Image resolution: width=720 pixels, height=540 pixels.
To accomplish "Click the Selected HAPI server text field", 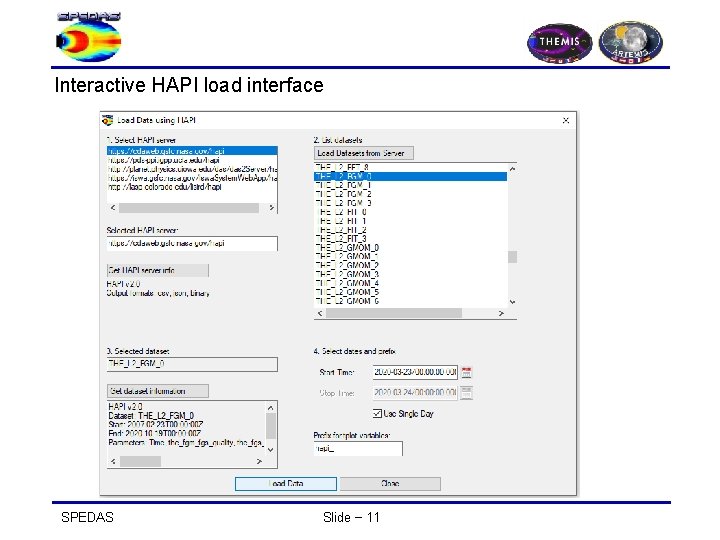I will pyautogui.click(x=192, y=243).
